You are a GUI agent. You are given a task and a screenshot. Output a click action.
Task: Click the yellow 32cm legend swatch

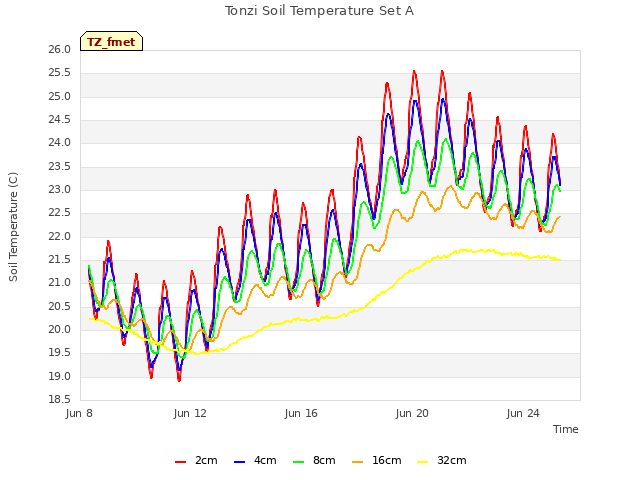[423, 462]
